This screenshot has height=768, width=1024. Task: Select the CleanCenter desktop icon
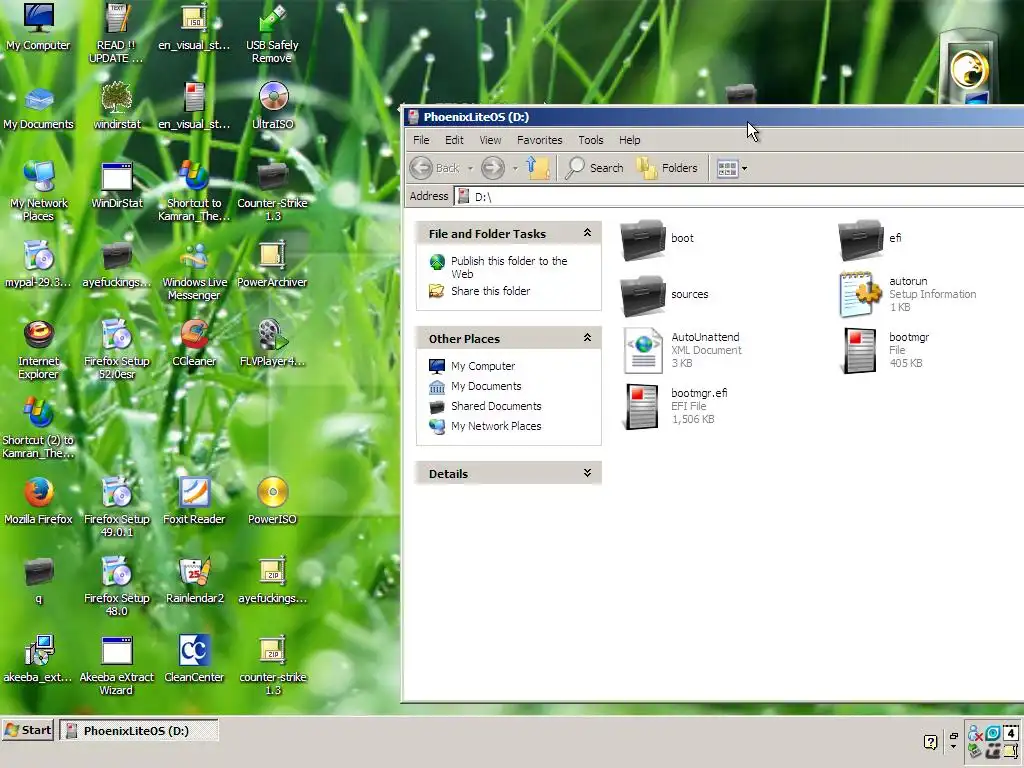(194, 660)
